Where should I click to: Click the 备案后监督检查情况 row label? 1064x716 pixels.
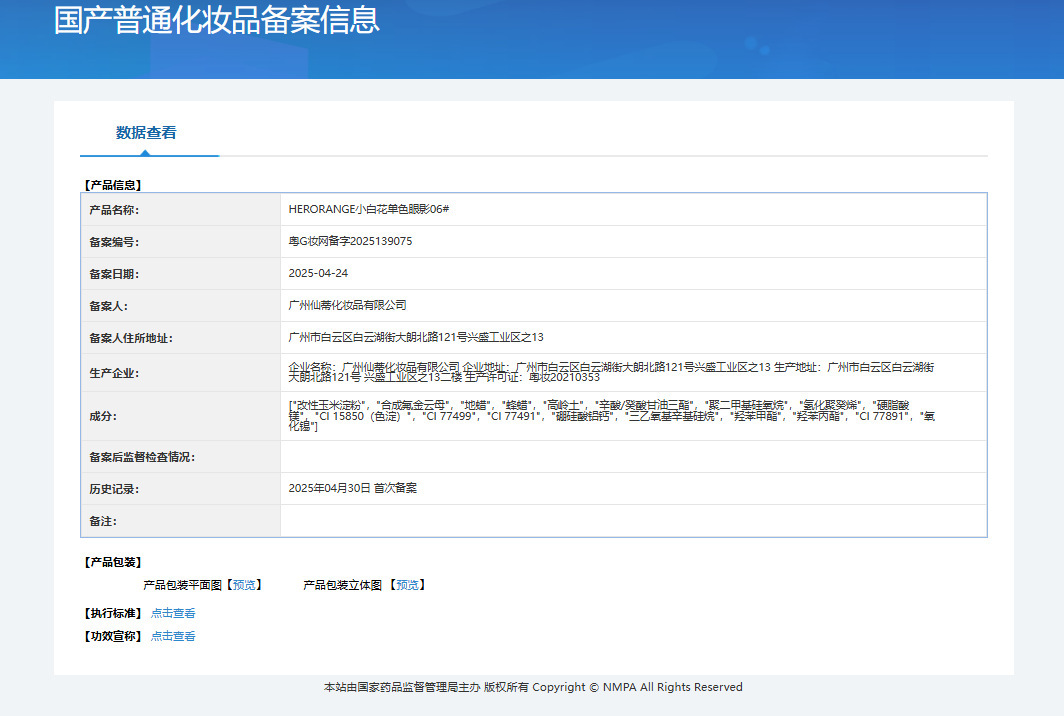[x=142, y=457]
